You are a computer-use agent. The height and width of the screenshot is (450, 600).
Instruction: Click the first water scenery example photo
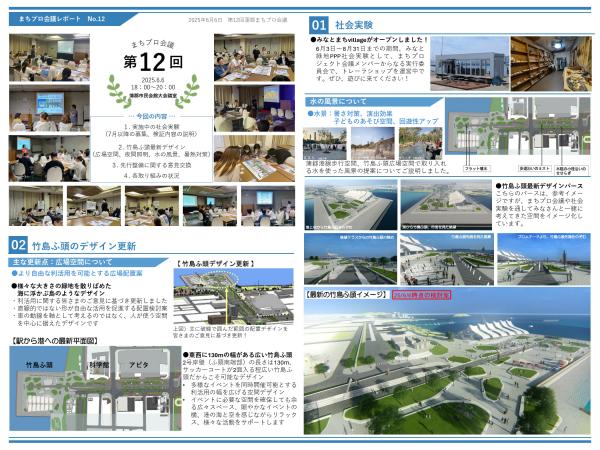(x=324, y=143)
